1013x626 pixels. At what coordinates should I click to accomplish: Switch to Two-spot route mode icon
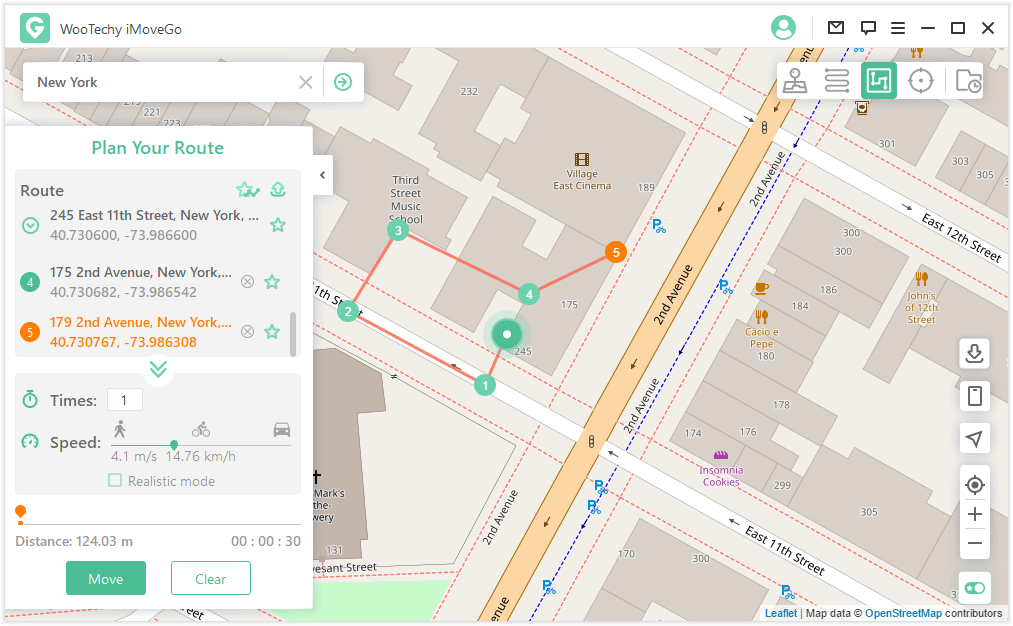pyautogui.click(x=837, y=81)
